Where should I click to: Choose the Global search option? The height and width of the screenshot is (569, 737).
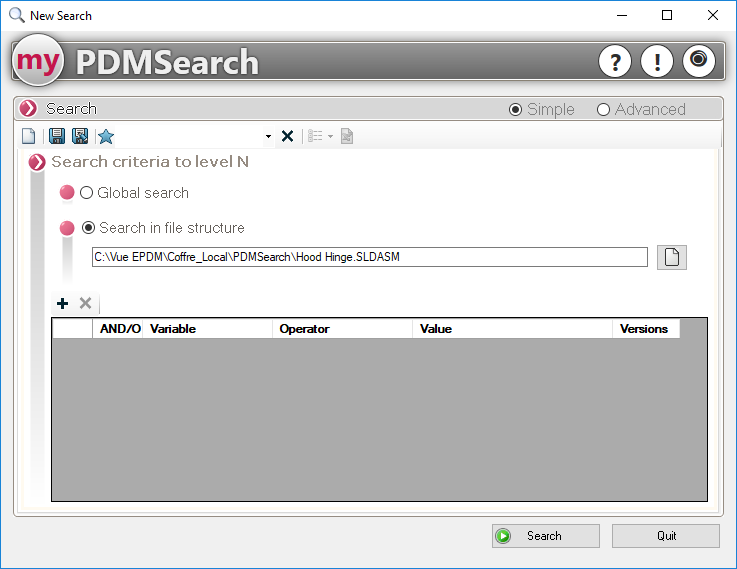87,193
